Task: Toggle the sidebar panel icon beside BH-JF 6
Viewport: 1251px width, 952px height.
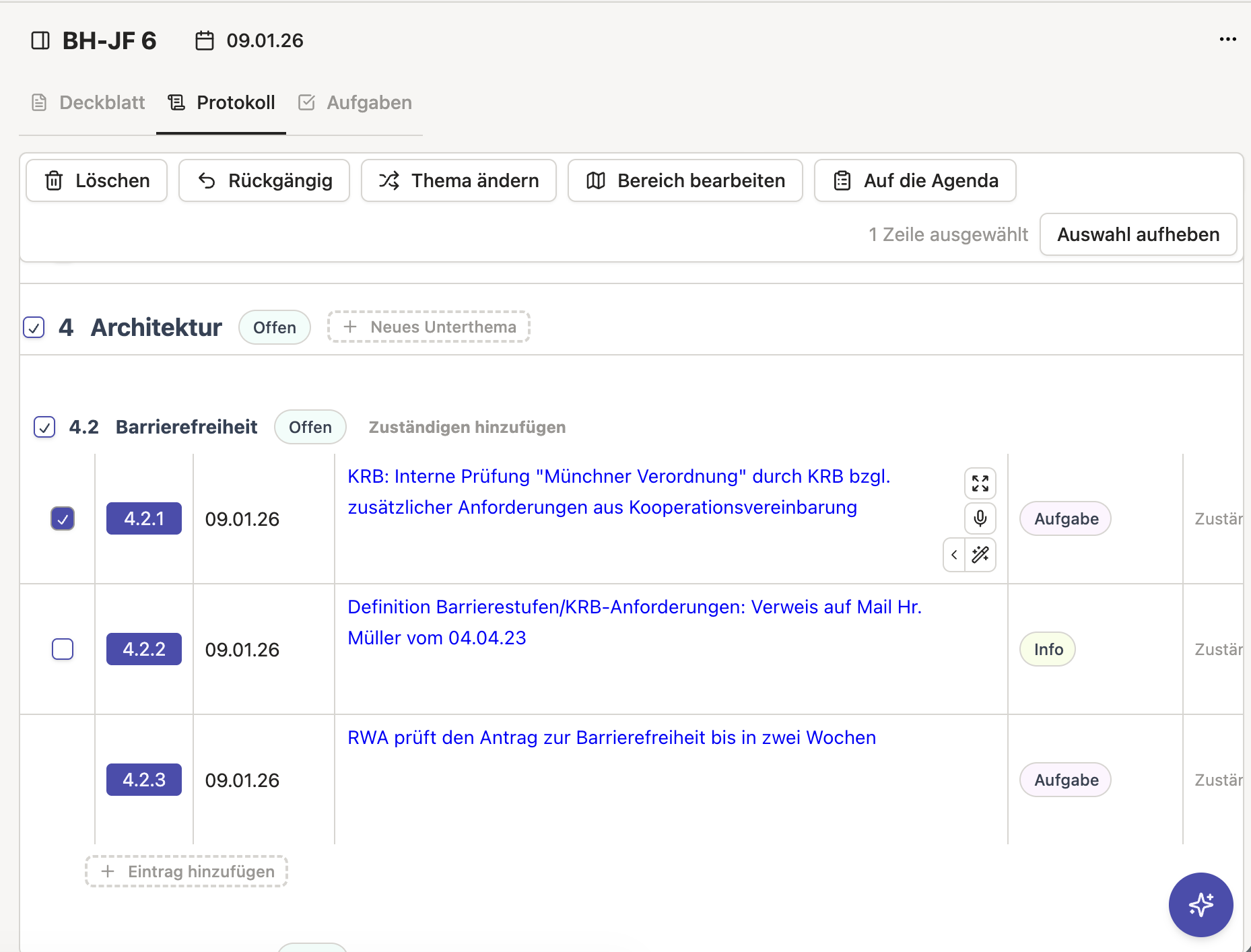Action: click(x=40, y=41)
